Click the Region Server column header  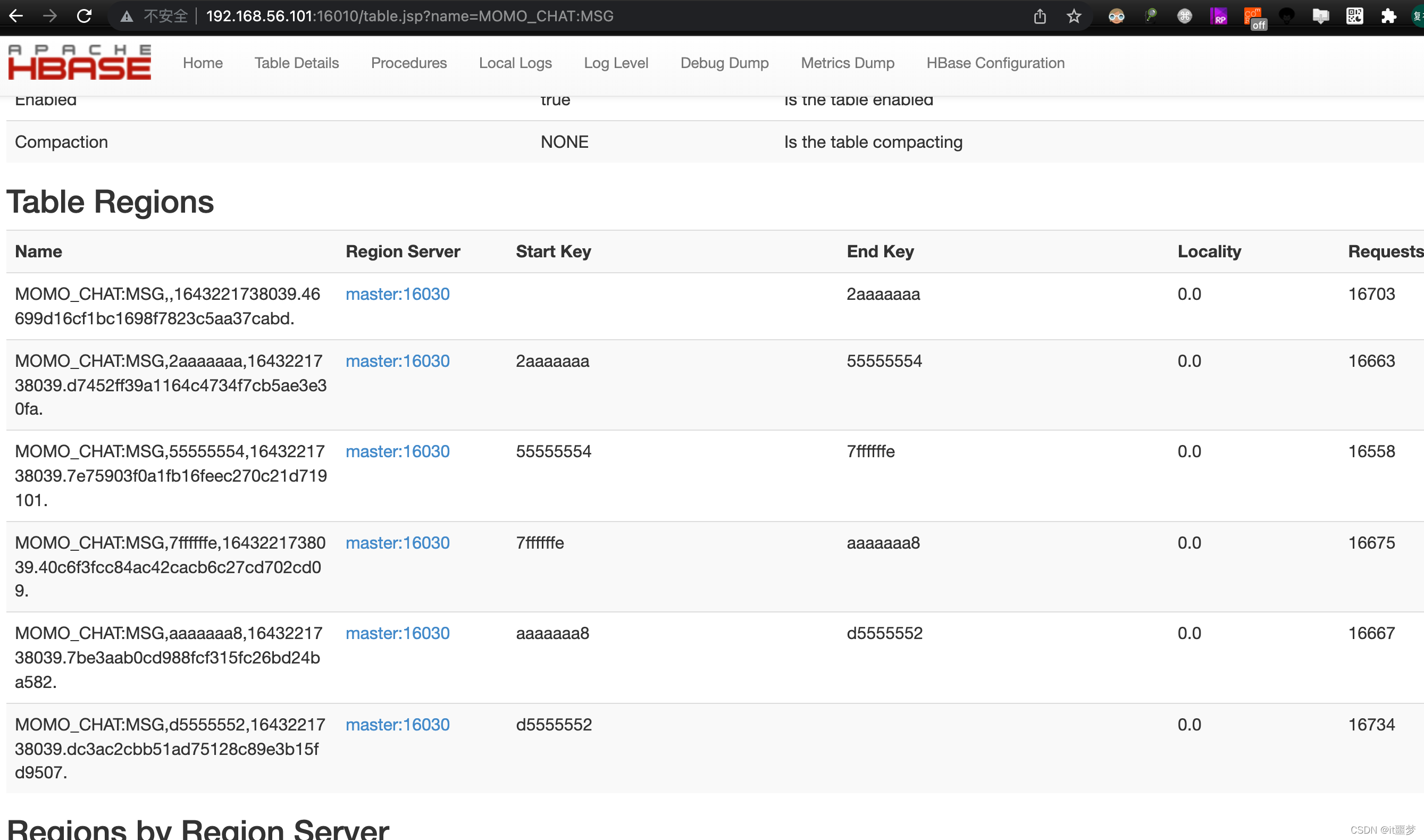coord(403,251)
